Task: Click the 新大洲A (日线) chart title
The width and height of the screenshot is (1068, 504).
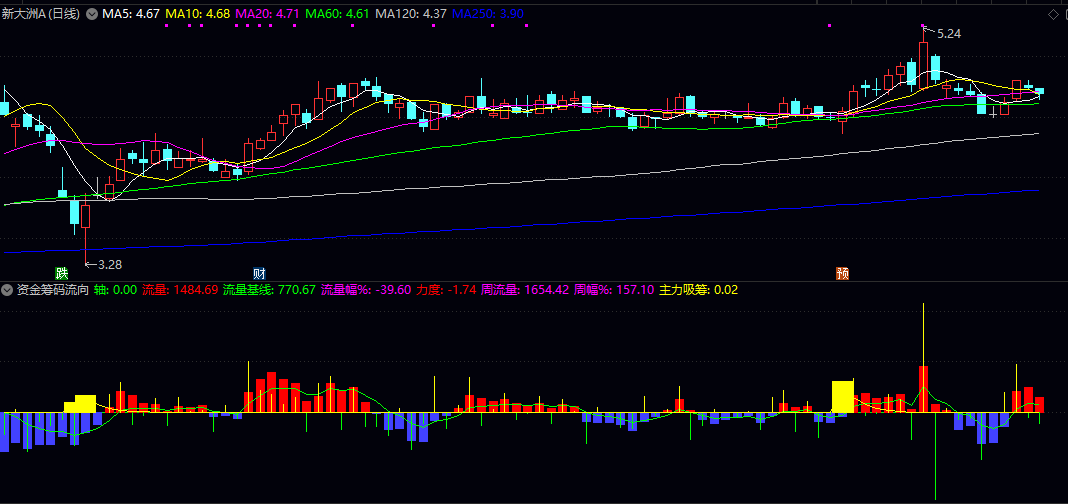Action: [x=42, y=14]
